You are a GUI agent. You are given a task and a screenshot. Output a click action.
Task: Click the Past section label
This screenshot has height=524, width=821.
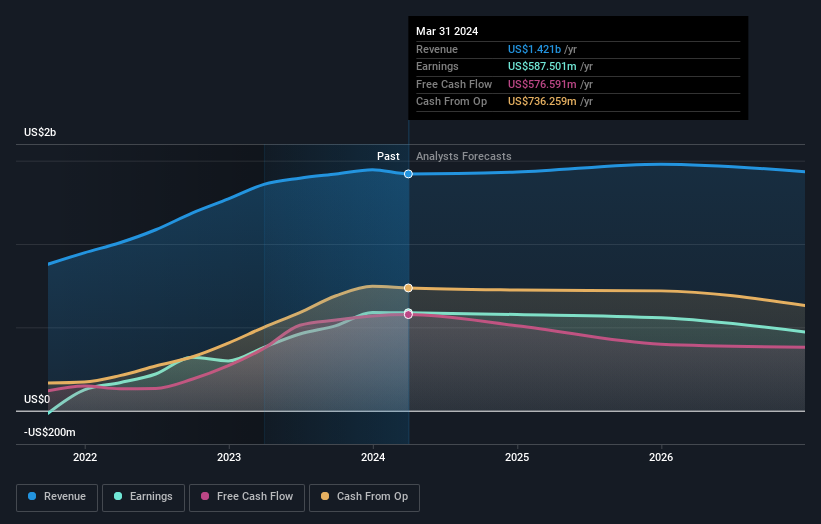click(388, 156)
